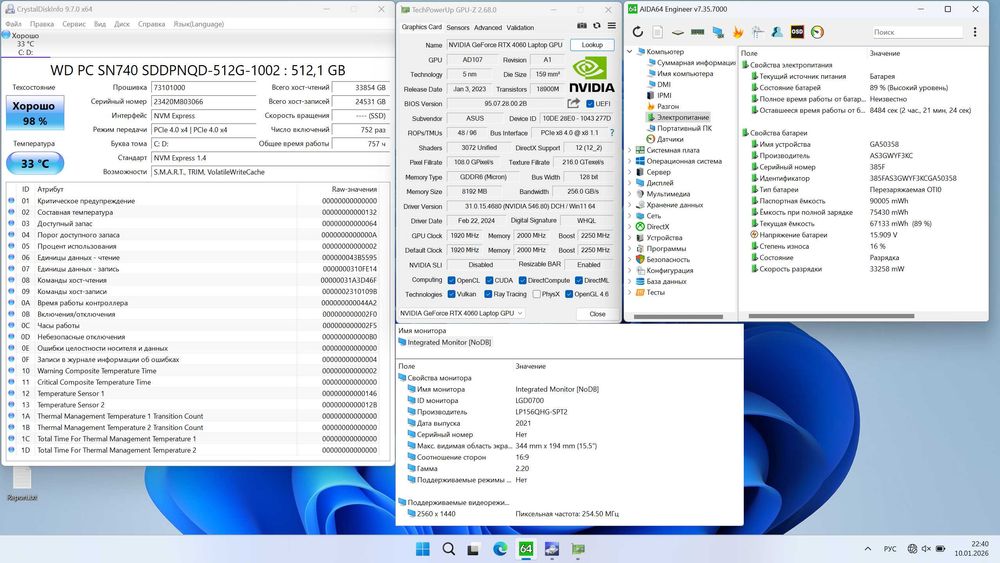Screen dimensions: 1000x563
Task: Open the desktop text file icon
Action: (x=22, y=484)
